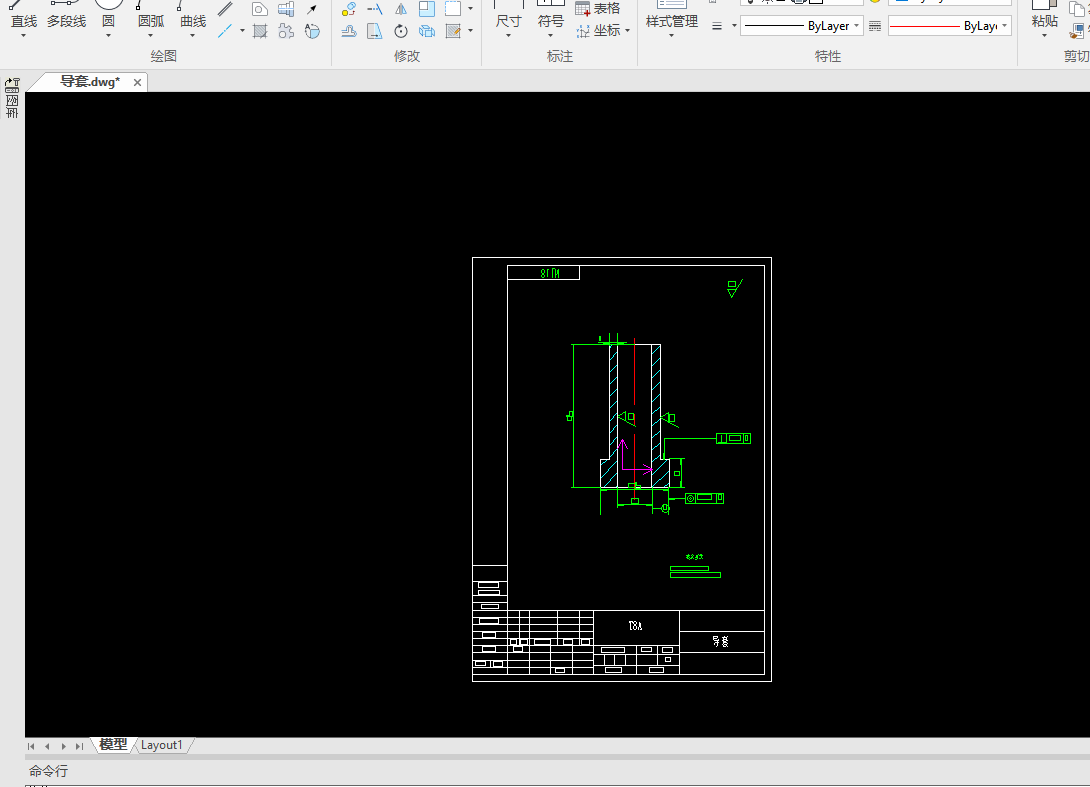Open the red ByLayer line dropdown
1090x787 pixels.
949,26
